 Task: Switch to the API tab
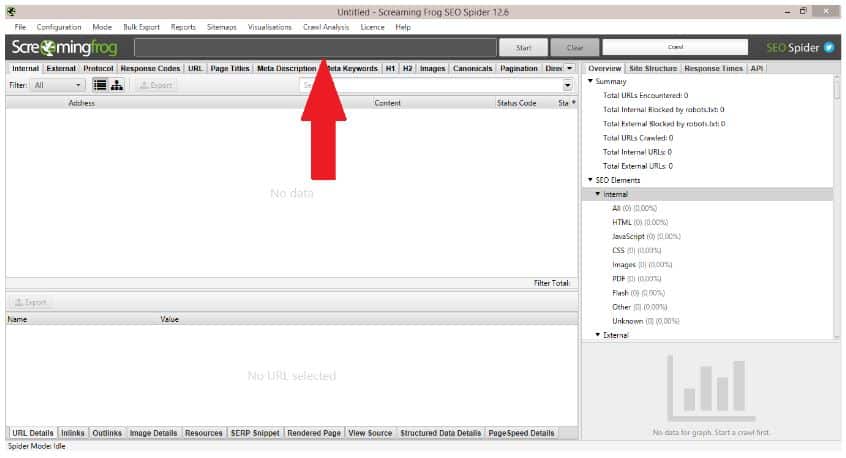[x=756, y=68]
